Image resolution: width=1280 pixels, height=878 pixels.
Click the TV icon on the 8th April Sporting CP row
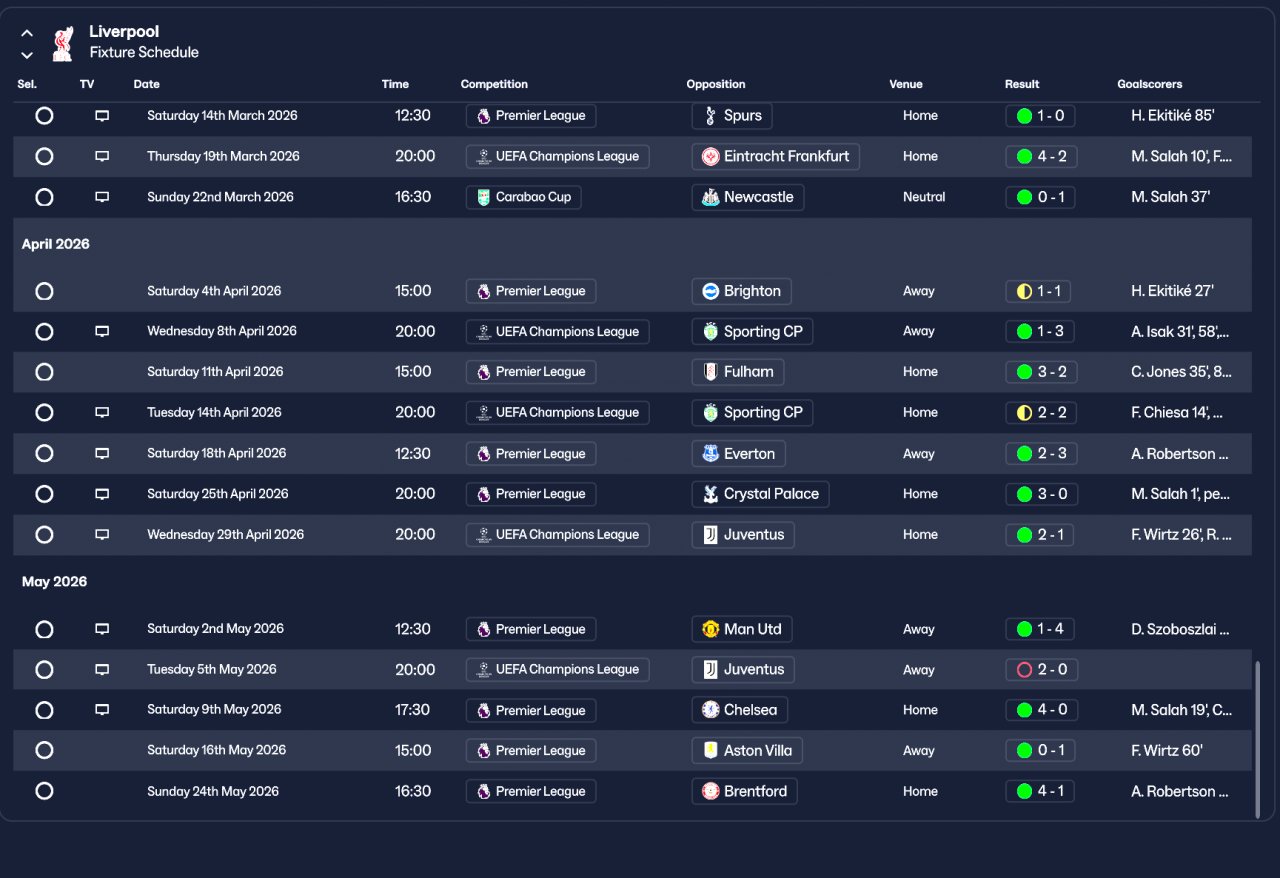pos(102,331)
